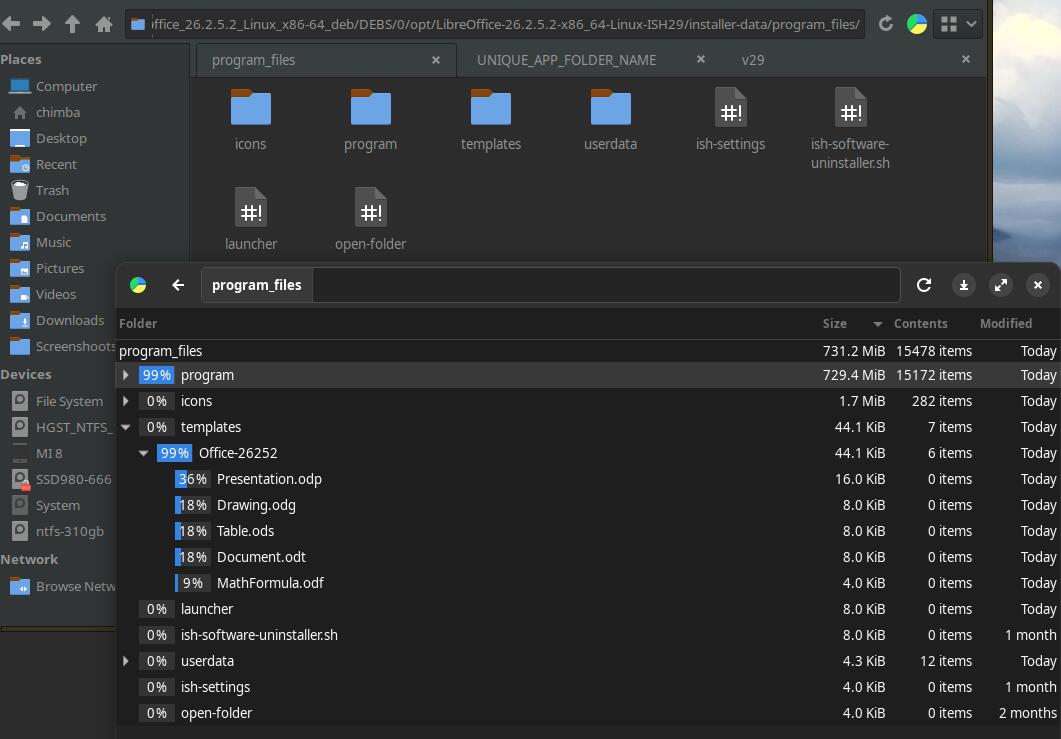This screenshot has width=1061, height=739.
Task: Go back in file manager history
Action: pyautogui.click(x=11, y=24)
